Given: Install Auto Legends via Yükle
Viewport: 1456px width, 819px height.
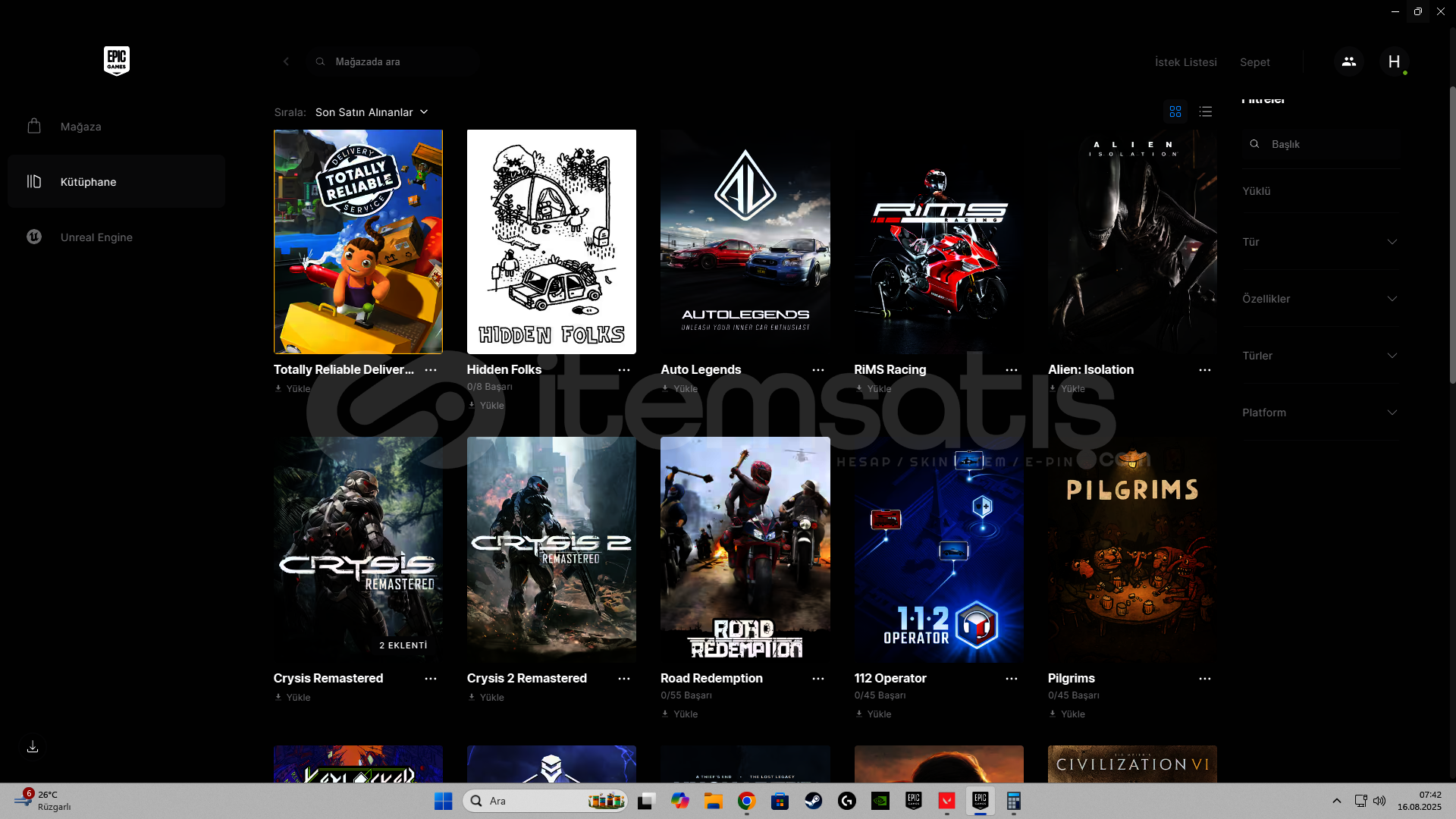Looking at the screenshot, I should pos(679,388).
